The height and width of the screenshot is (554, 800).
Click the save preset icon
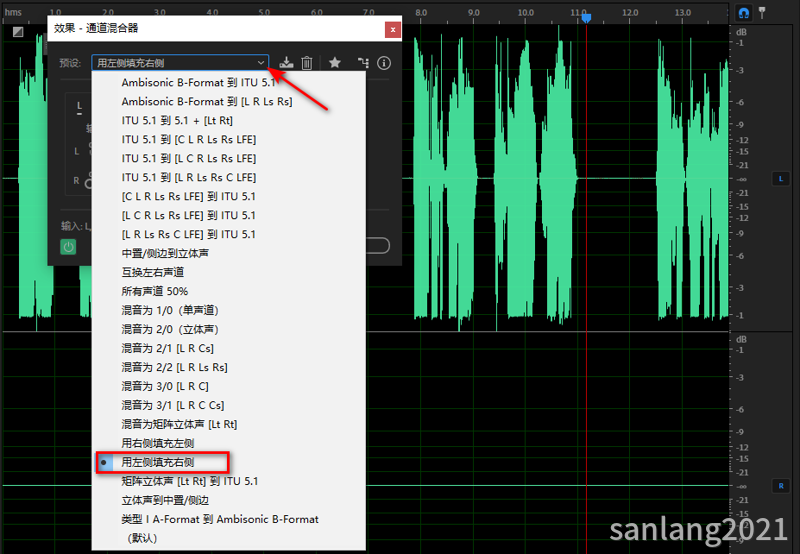pyautogui.click(x=287, y=63)
